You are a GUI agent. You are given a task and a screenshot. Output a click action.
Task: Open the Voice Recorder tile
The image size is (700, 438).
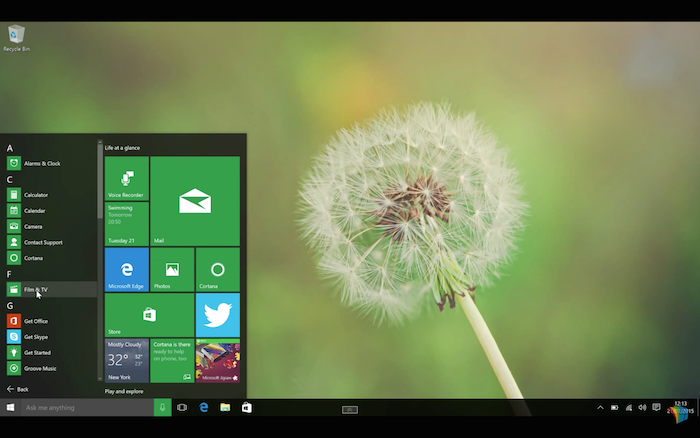[126, 178]
